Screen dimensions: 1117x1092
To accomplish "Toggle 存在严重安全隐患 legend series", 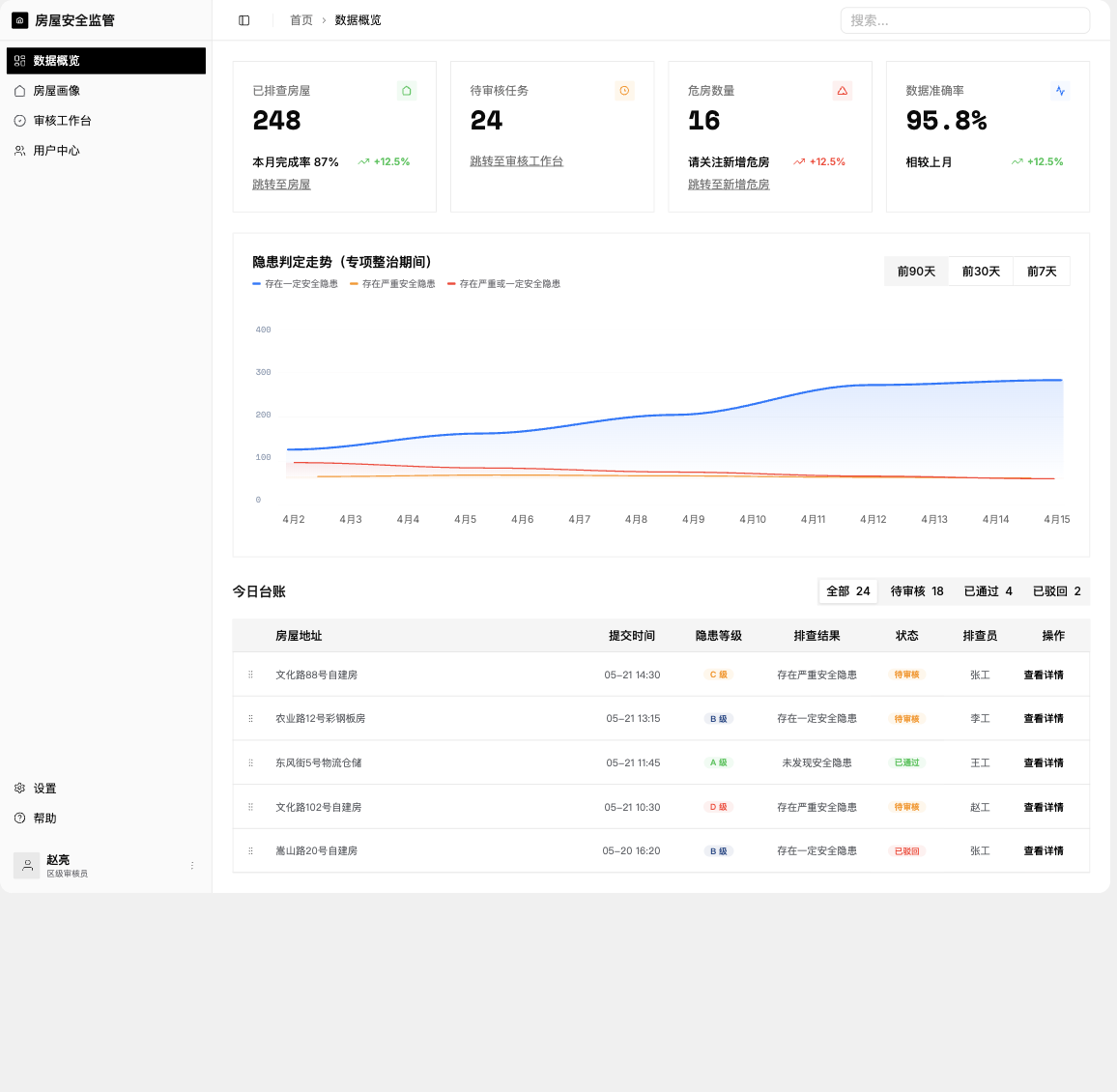I will point(392,283).
